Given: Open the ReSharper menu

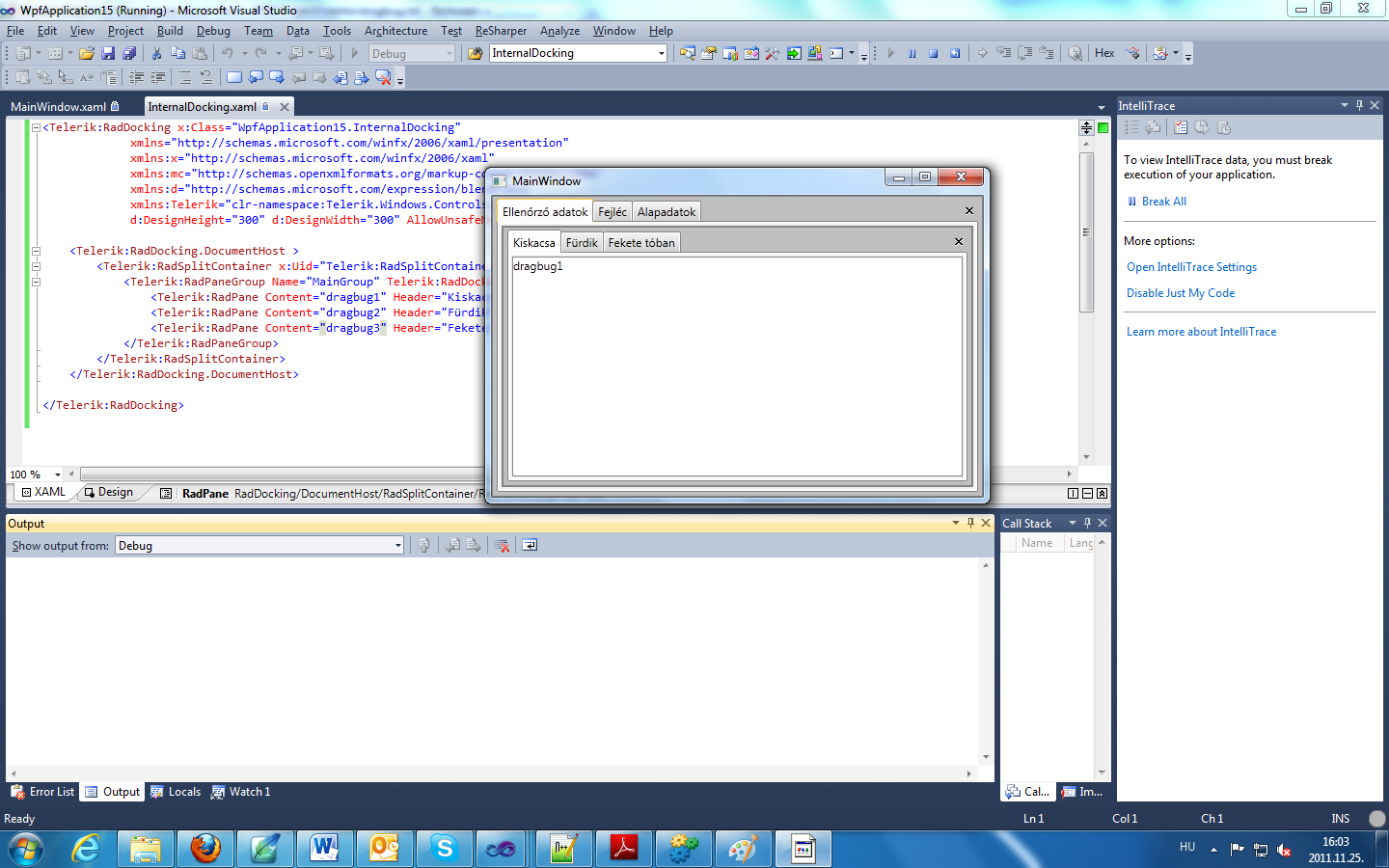Looking at the screenshot, I should tap(501, 31).
